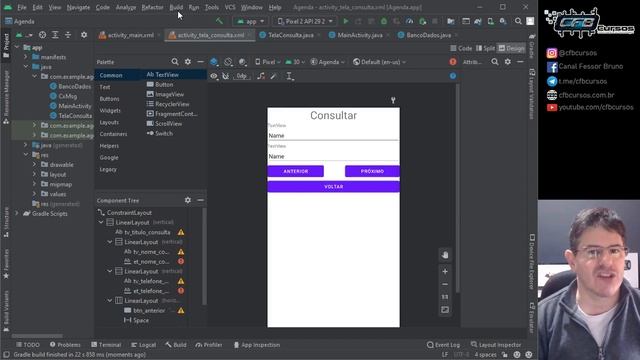
Task: Toggle View Options eye icon
Action: coord(214,76)
